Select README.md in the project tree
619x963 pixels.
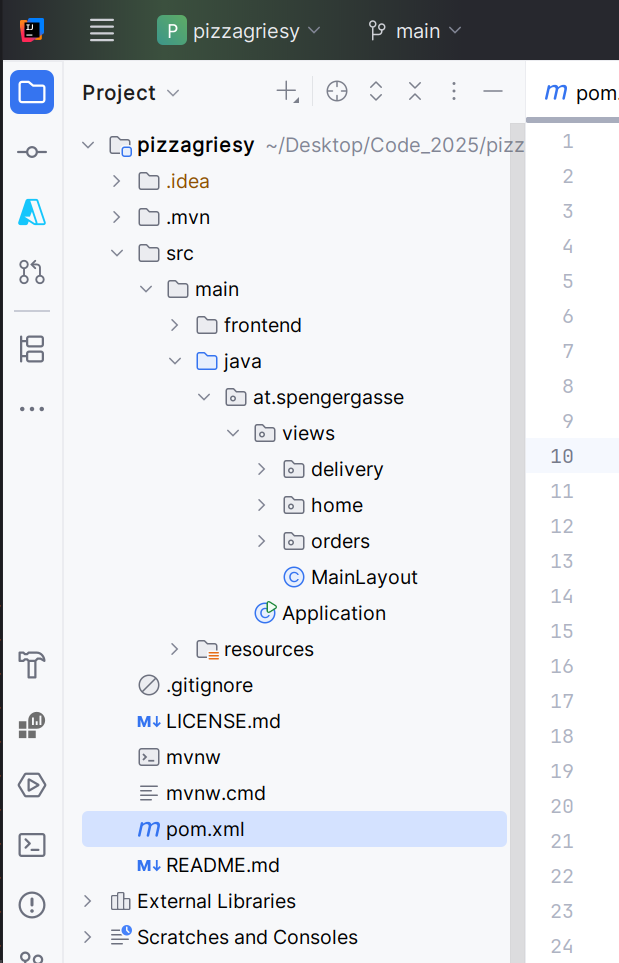coord(222,865)
